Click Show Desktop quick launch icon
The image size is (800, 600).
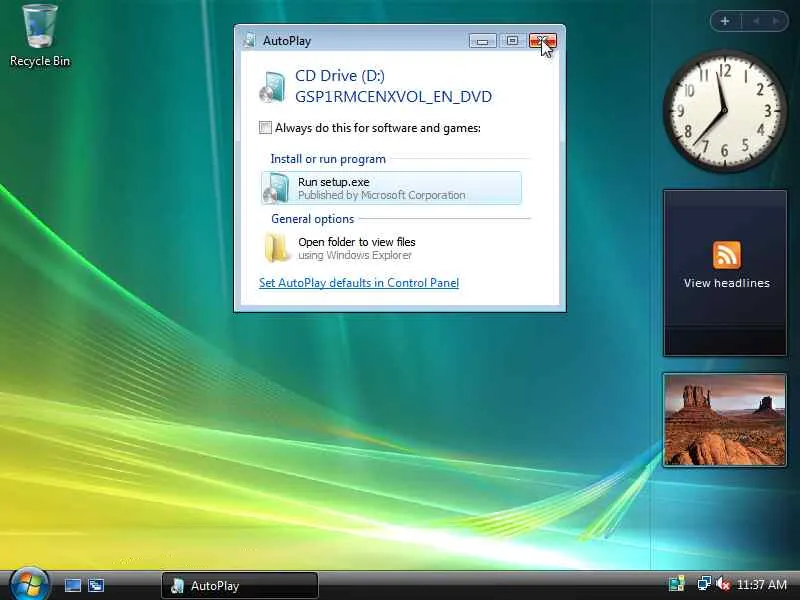point(72,585)
